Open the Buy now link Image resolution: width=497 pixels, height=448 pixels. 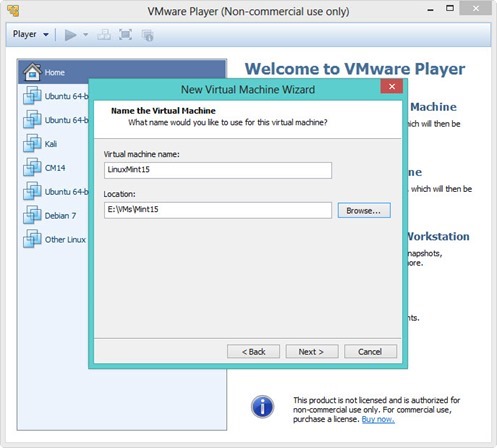click(378, 419)
